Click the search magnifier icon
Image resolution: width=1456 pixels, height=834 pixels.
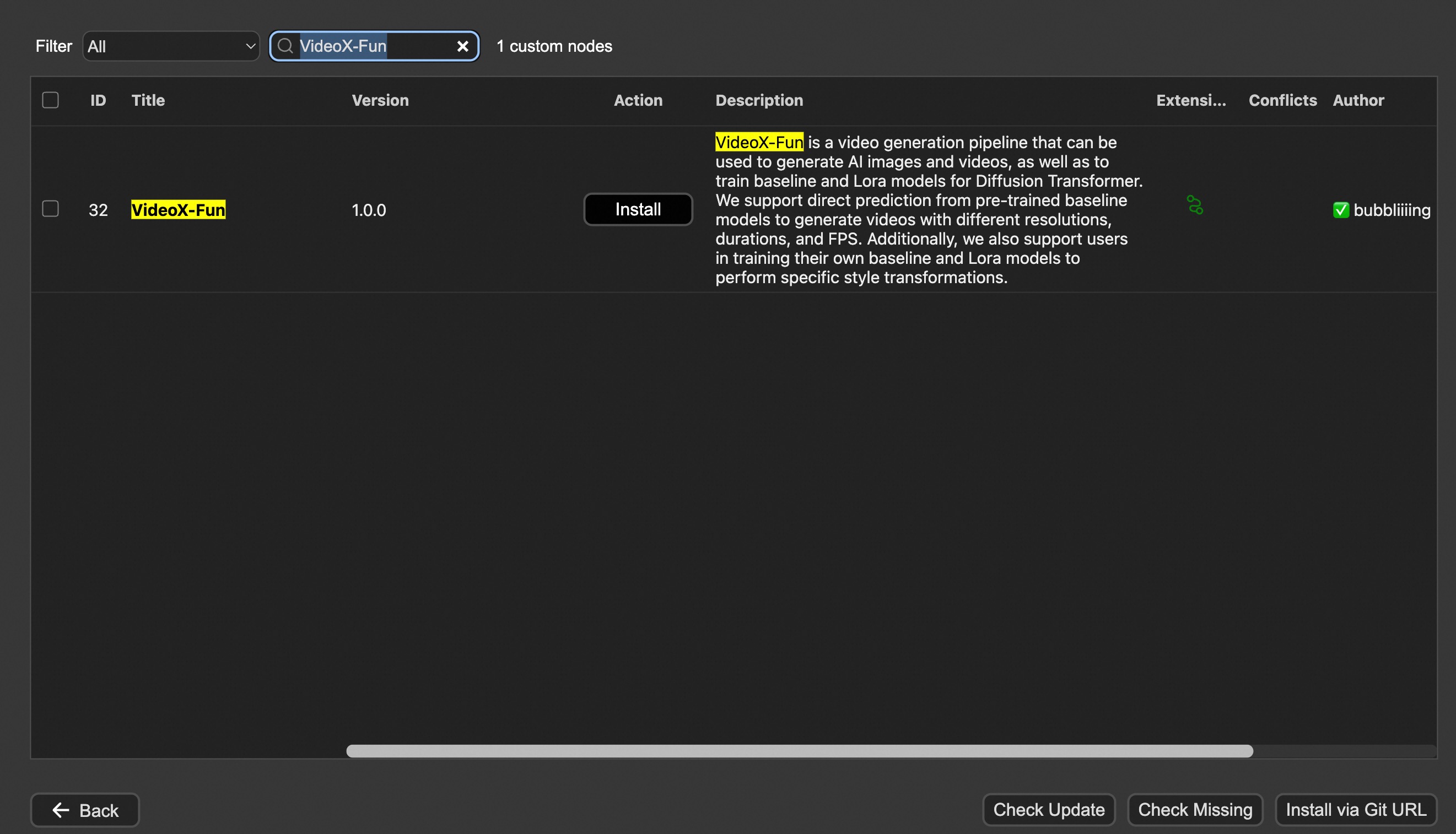285,46
